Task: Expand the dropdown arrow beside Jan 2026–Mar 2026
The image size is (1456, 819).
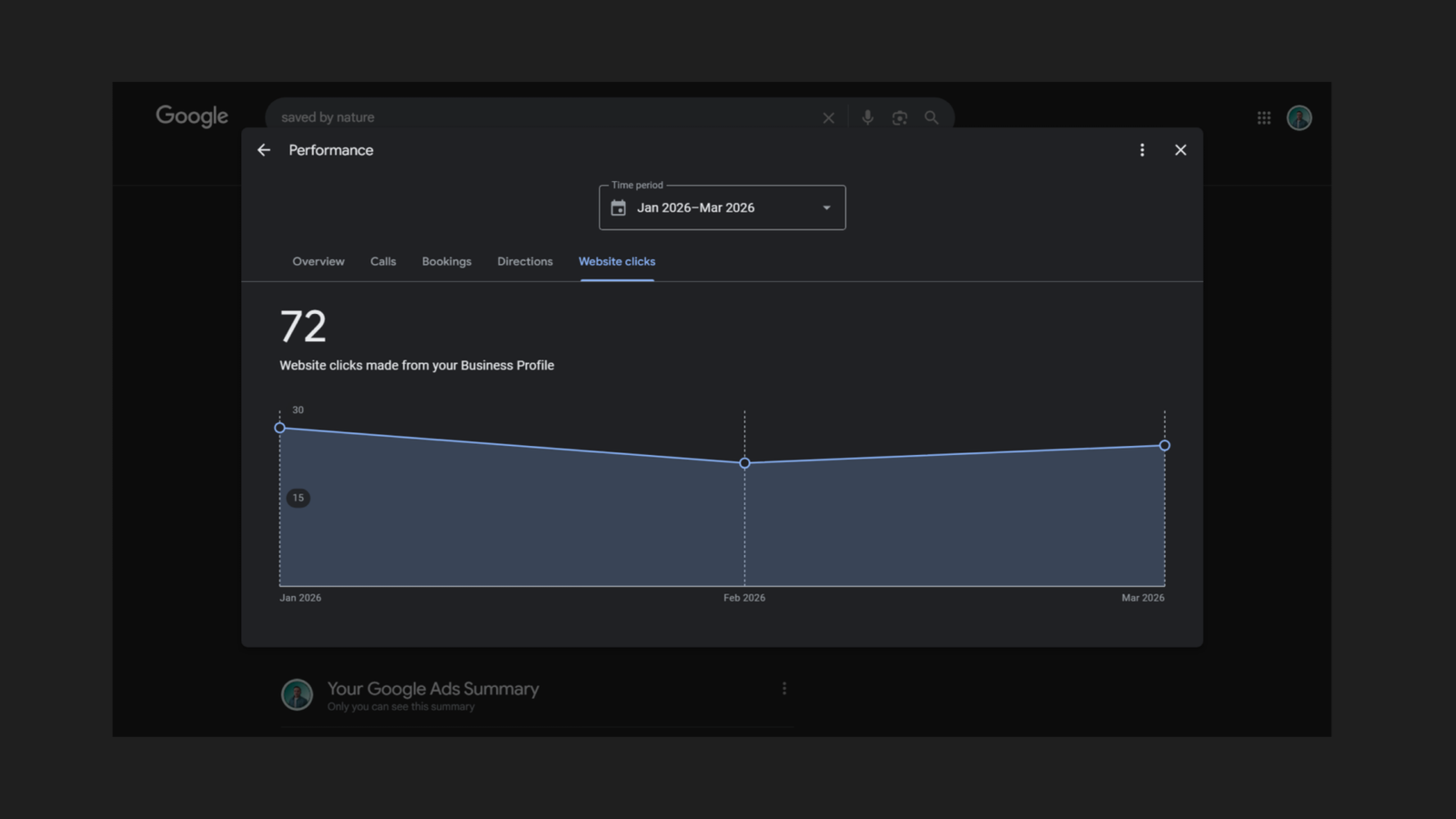Action: [x=825, y=207]
